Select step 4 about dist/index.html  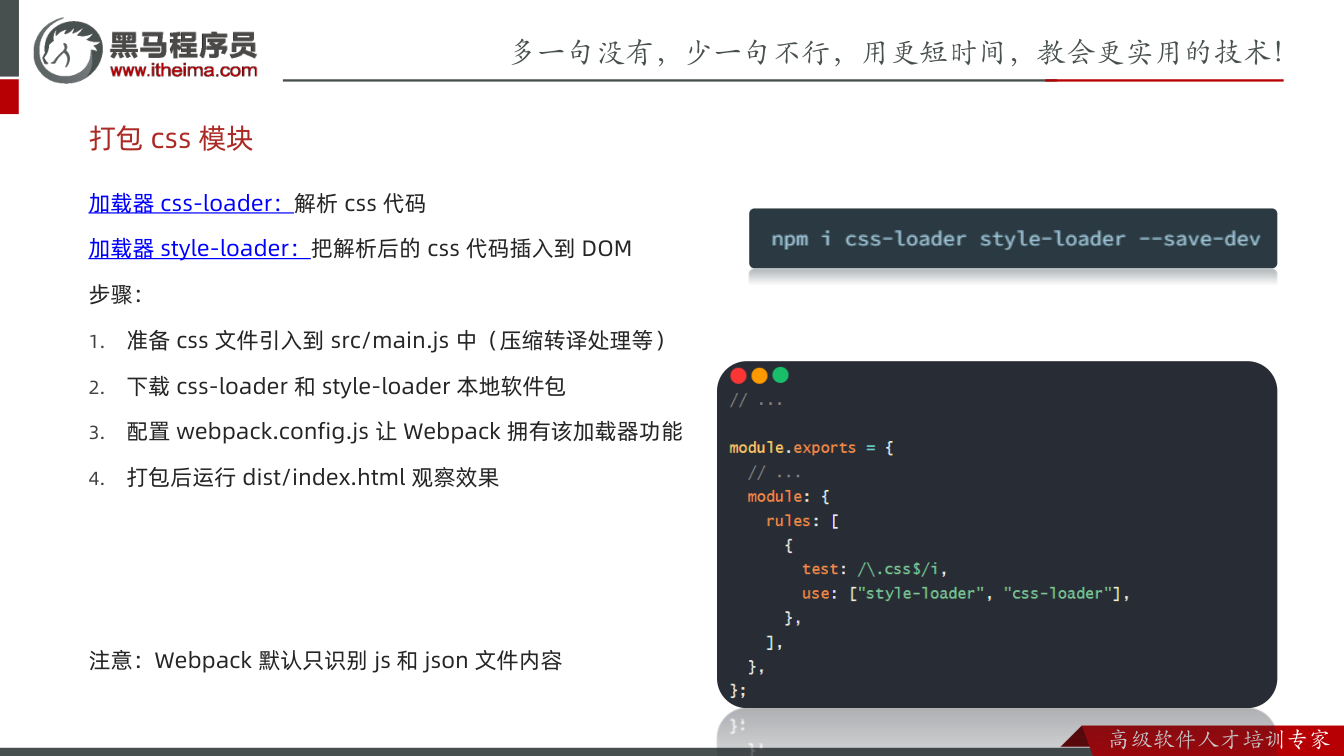(294, 478)
